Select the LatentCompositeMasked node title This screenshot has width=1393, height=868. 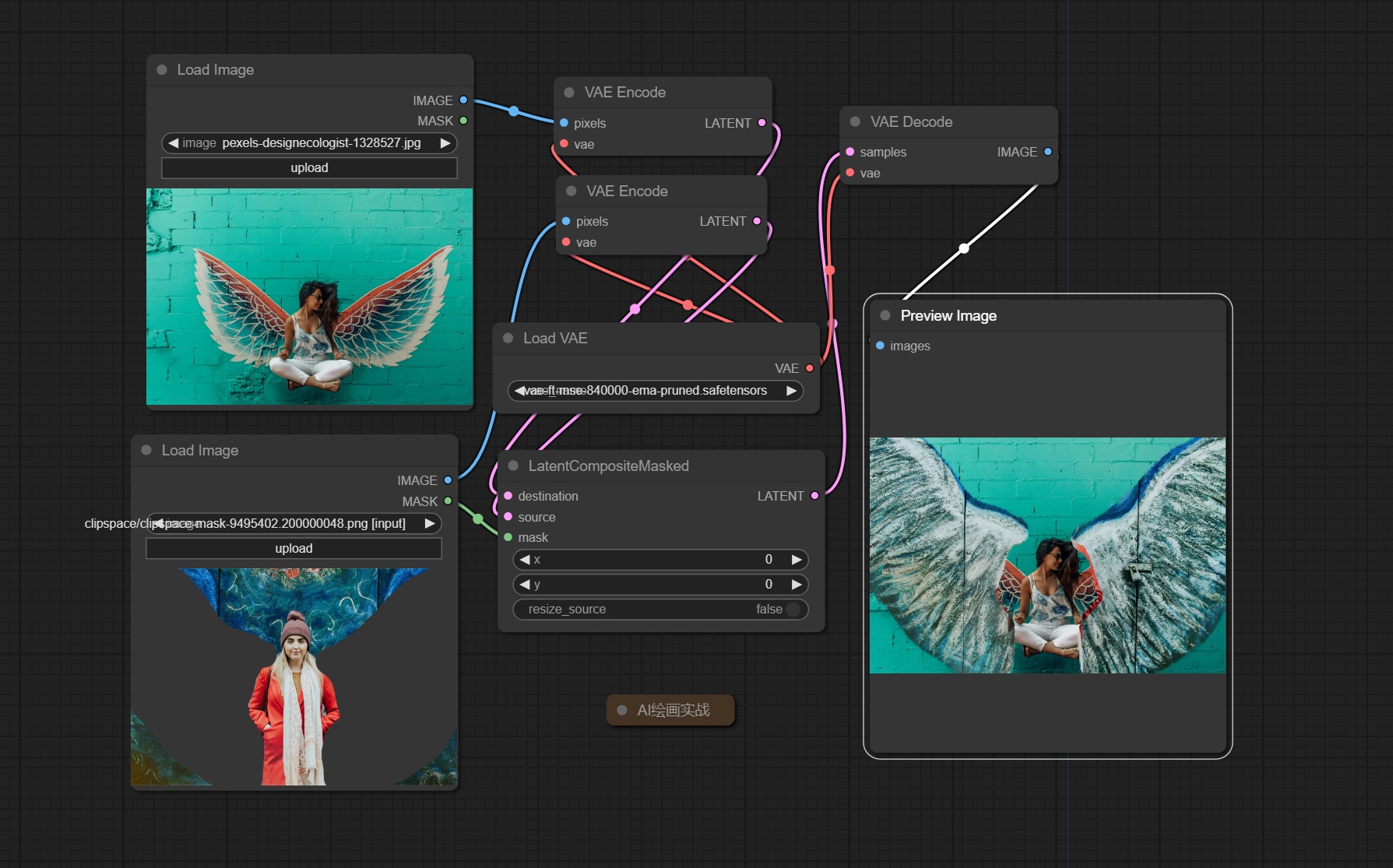(608, 466)
